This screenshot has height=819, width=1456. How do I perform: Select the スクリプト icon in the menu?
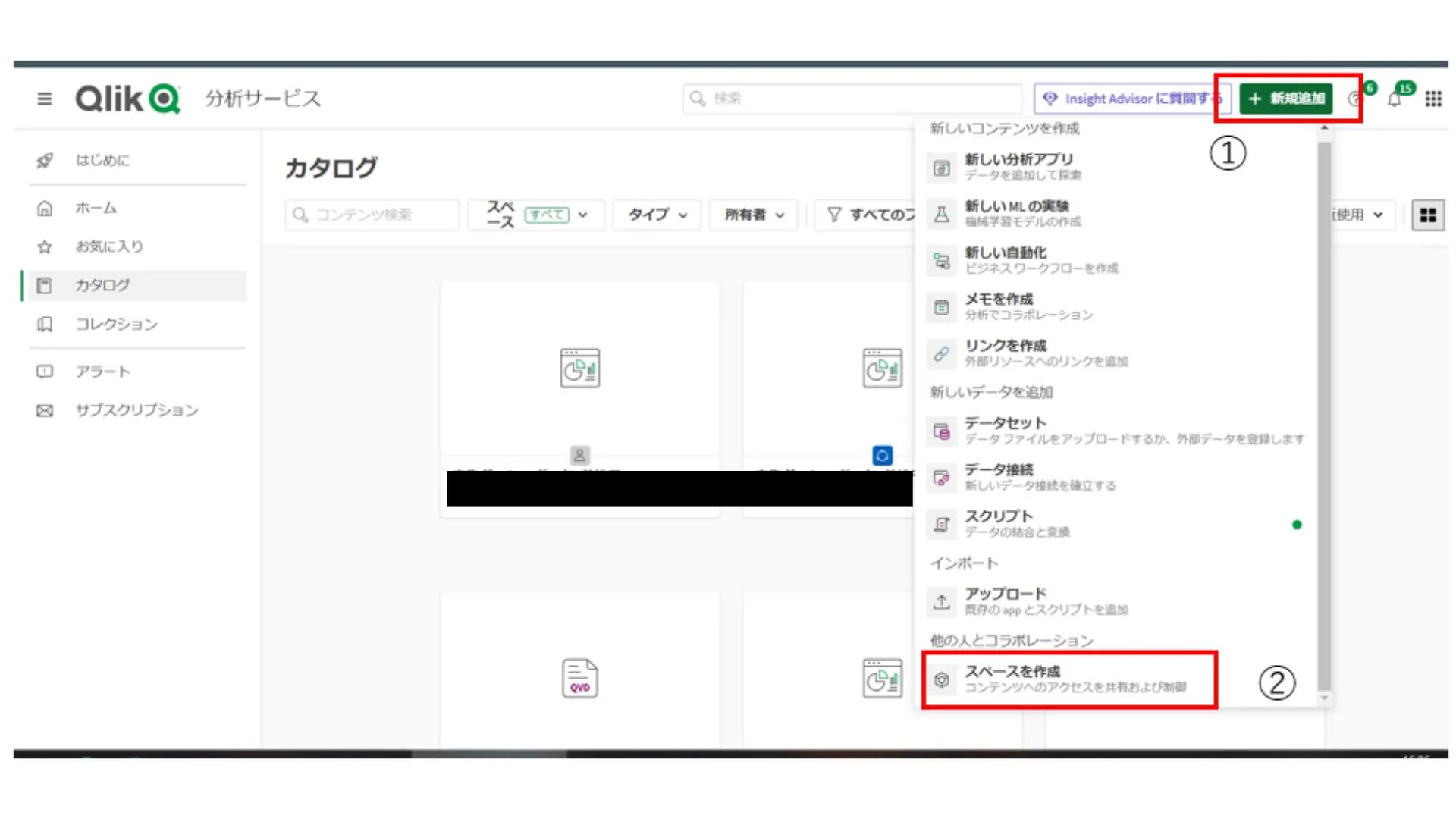click(x=942, y=524)
